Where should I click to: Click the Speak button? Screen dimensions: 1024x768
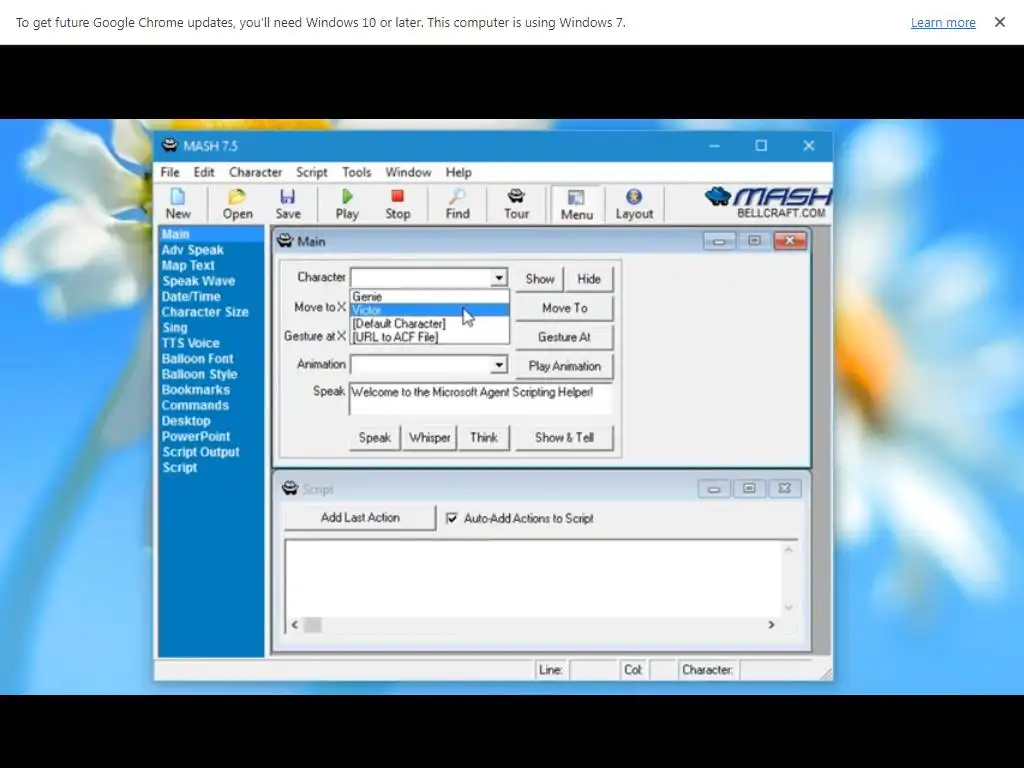point(374,438)
